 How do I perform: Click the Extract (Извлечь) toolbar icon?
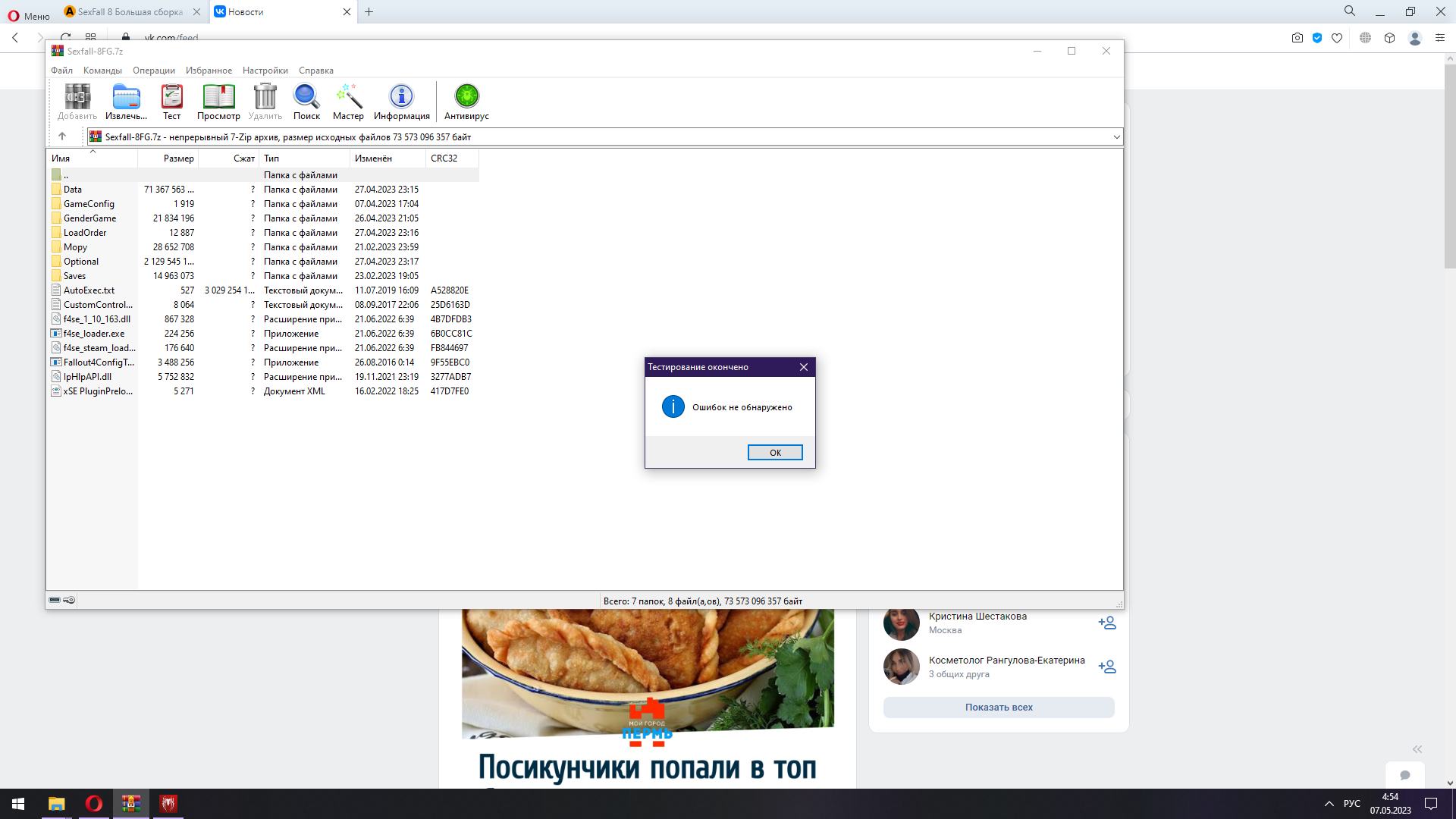(x=126, y=102)
